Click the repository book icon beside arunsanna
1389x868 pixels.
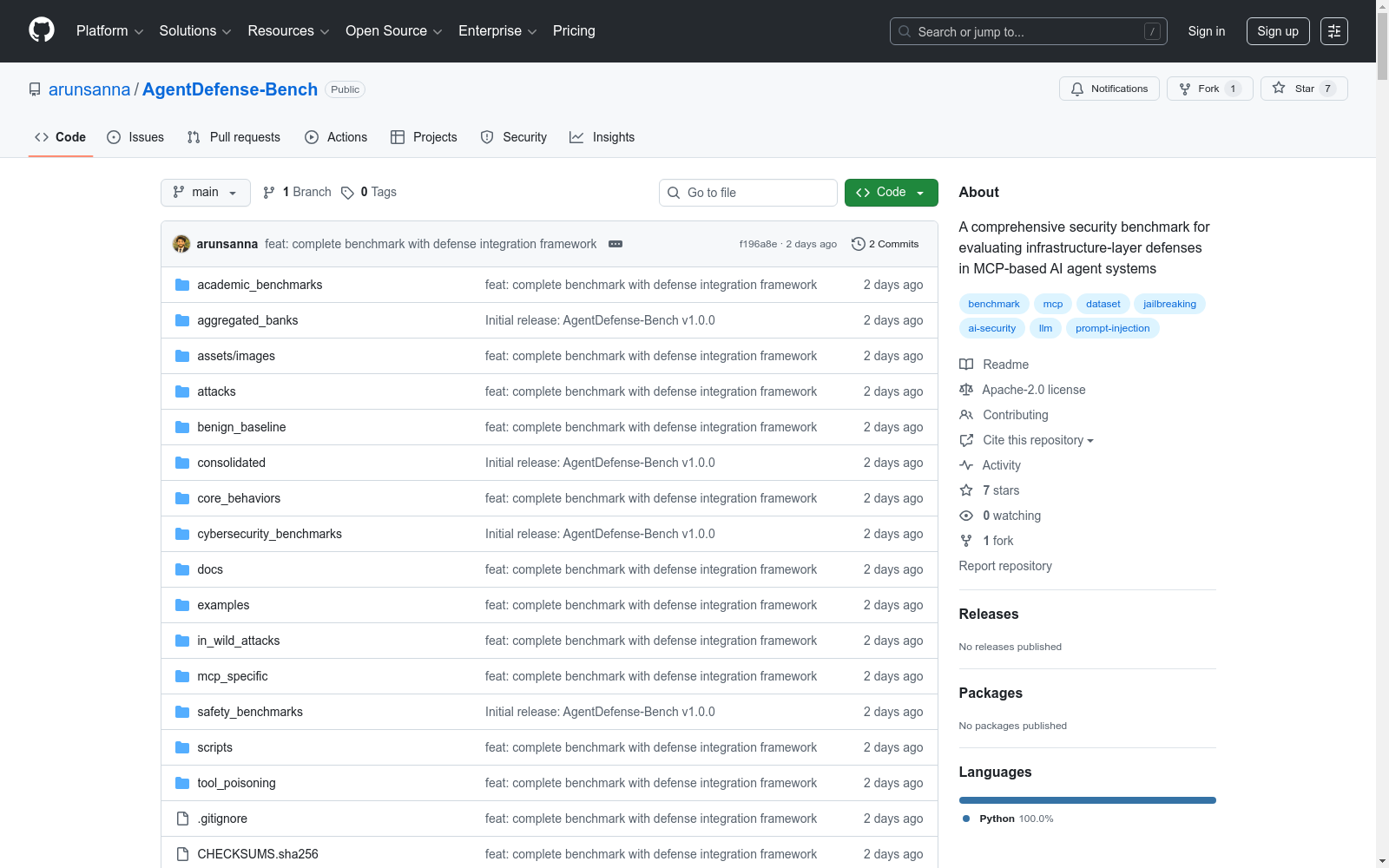pyautogui.click(x=35, y=89)
